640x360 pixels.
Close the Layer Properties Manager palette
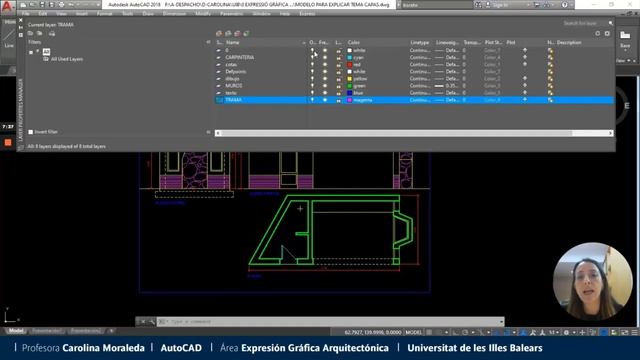pos(21,20)
